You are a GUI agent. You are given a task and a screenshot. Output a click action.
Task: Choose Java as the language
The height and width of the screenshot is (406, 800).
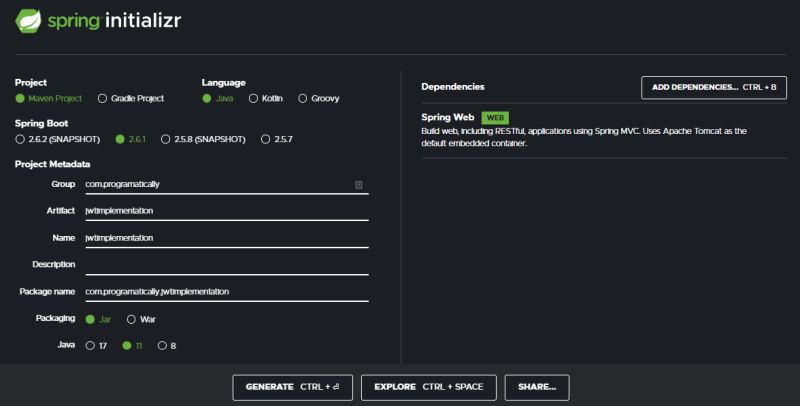pos(207,98)
